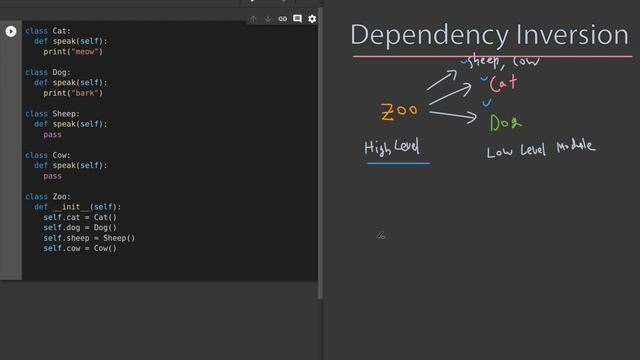640x360 pixels.
Task: Place cursor on 'class Cat:' line
Action: tap(48, 31)
